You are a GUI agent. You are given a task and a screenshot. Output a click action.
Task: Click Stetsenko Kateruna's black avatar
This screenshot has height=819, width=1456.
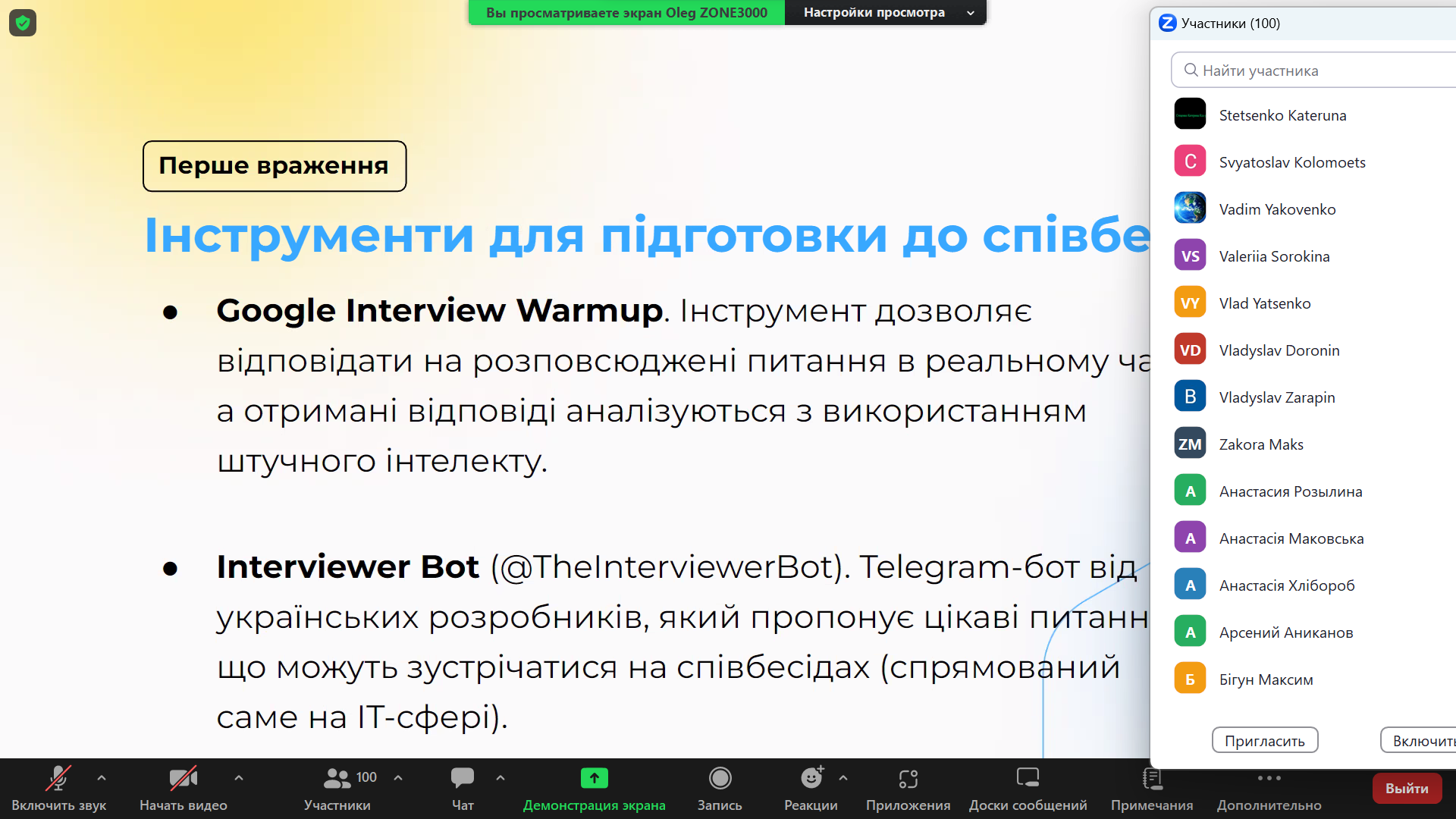[x=1190, y=115]
